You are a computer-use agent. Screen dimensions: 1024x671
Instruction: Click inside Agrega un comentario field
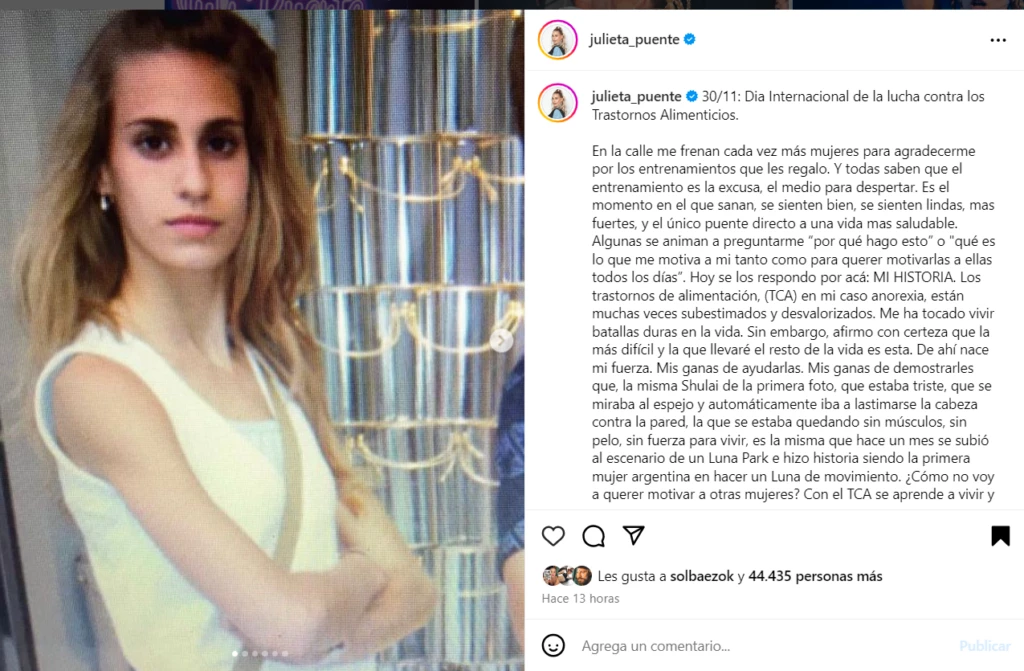click(764, 646)
